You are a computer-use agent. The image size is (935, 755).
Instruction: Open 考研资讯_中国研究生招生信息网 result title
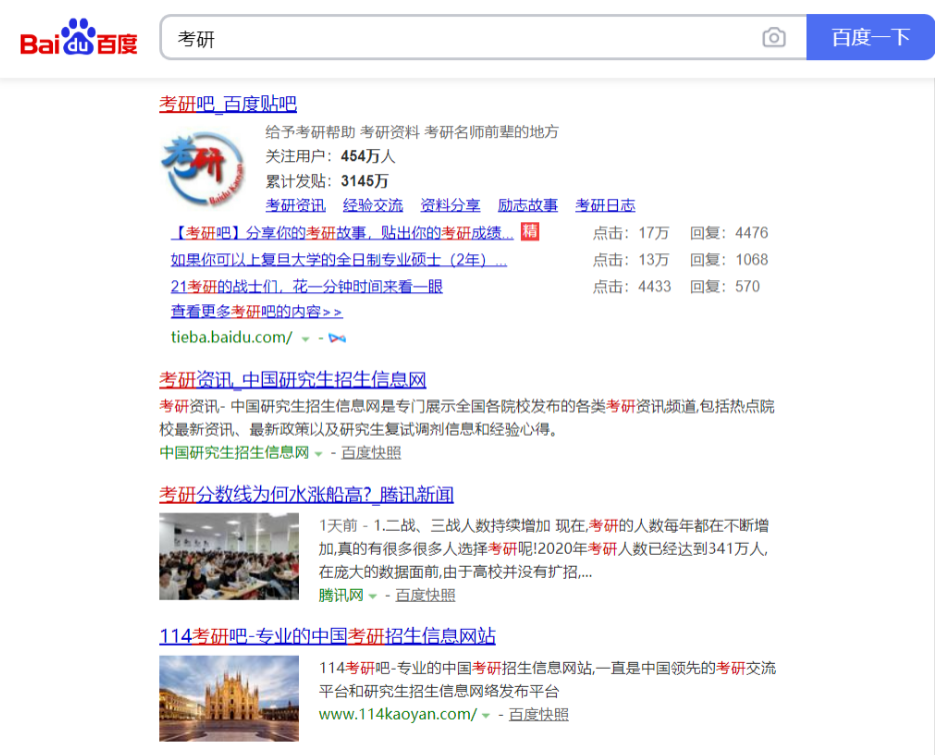tap(293, 380)
